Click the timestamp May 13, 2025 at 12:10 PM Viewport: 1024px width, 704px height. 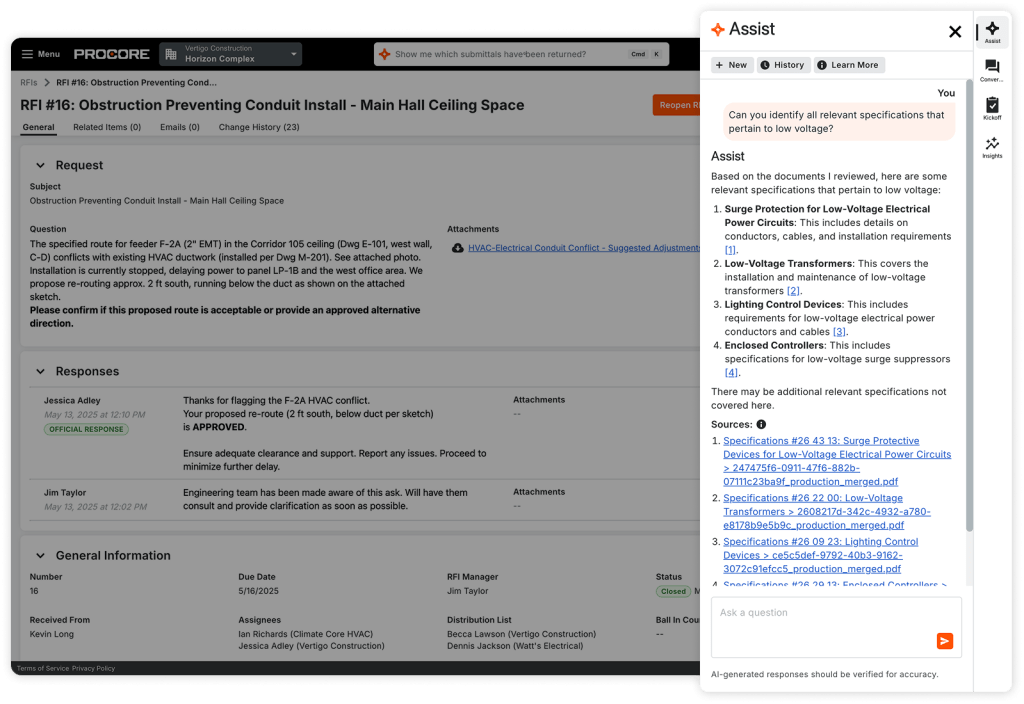tap(95, 415)
